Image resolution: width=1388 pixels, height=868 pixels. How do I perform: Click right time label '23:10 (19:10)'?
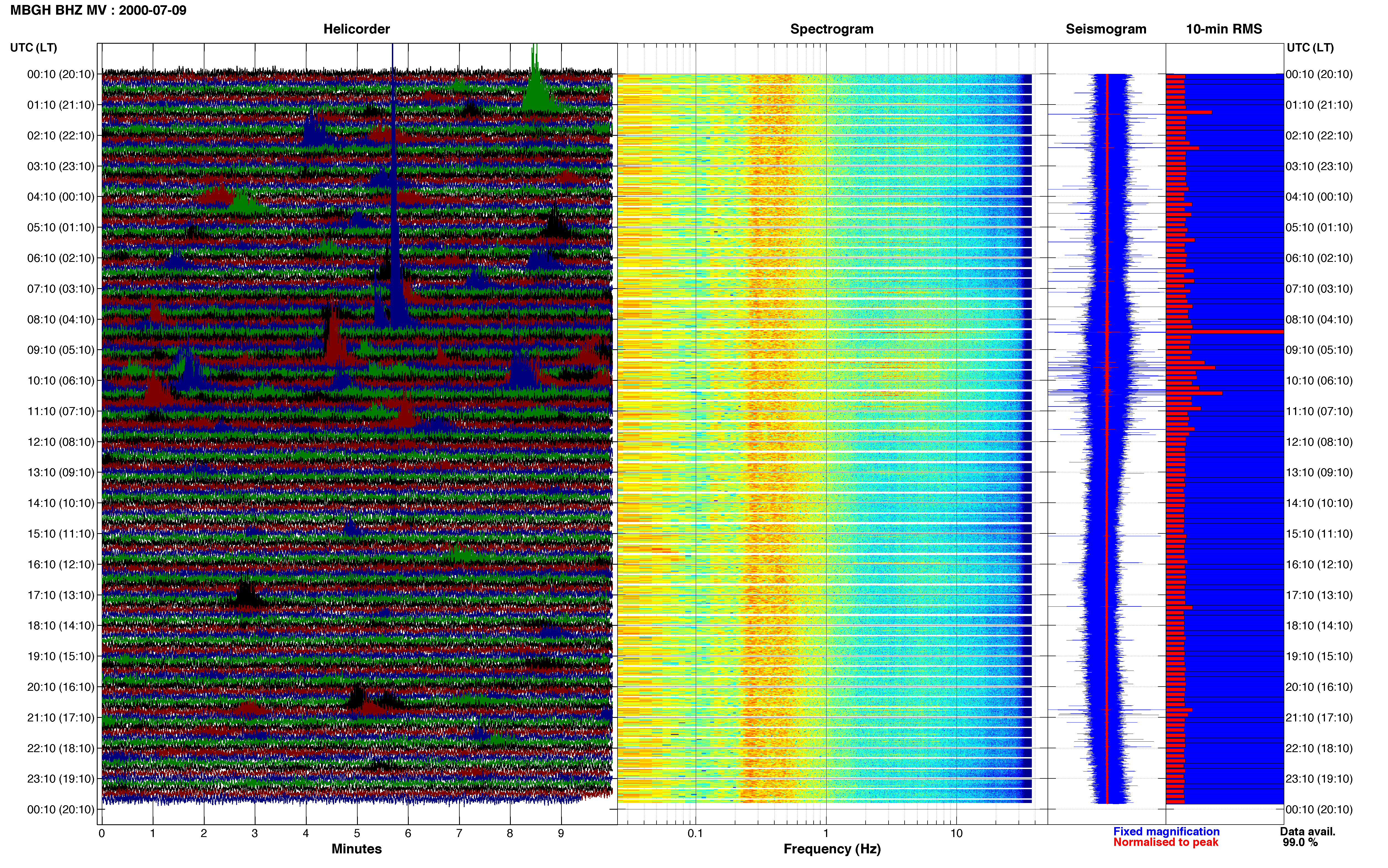pyautogui.click(x=1319, y=779)
